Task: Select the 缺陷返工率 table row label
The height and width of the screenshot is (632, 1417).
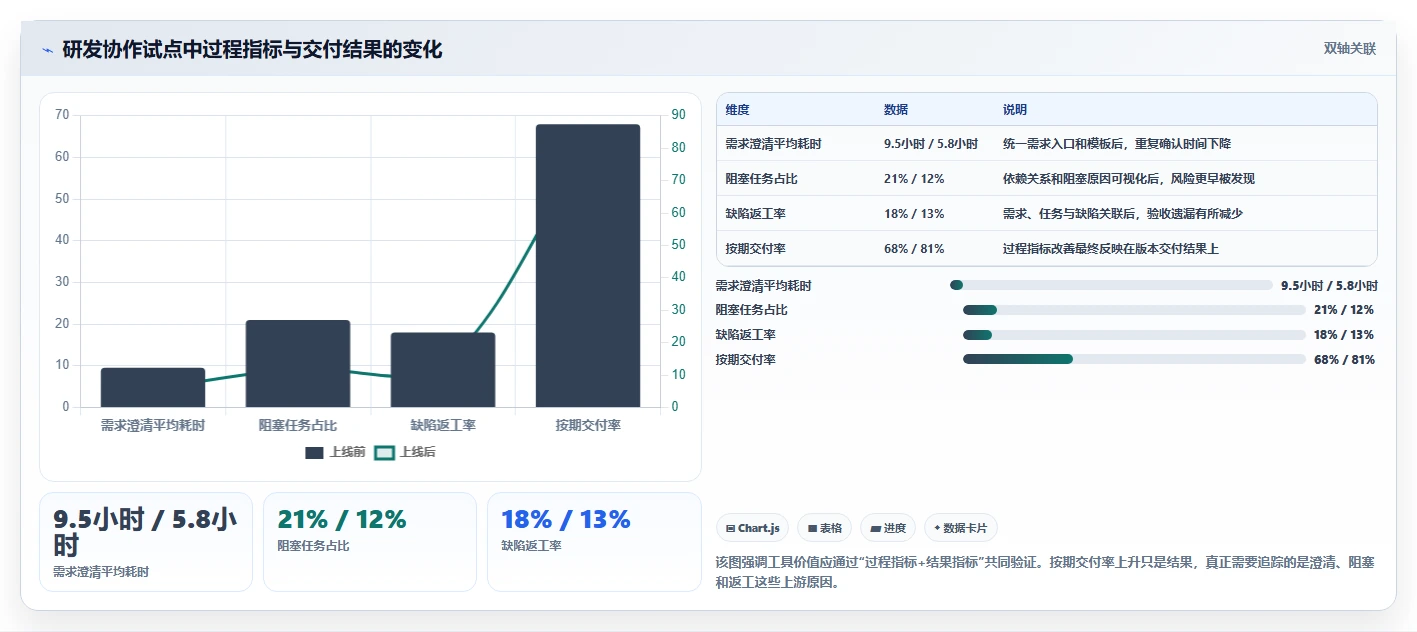Action: click(756, 214)
